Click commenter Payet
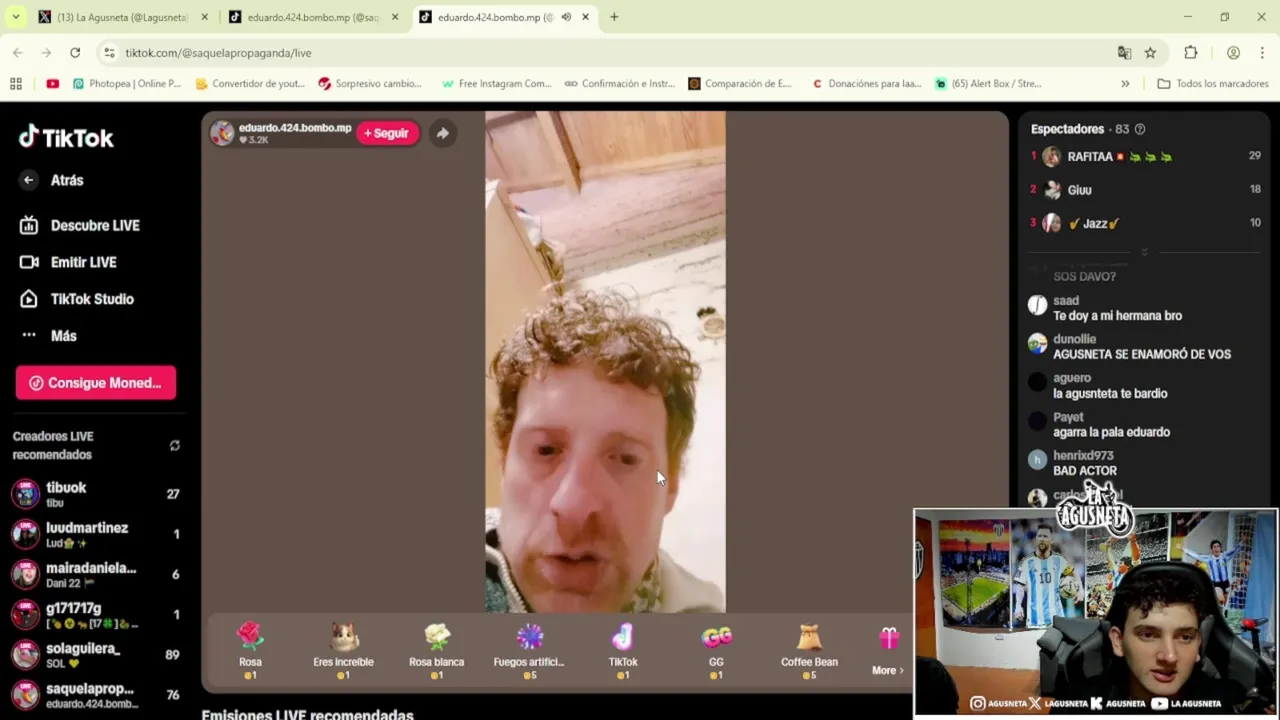Screen dimensions: 1280x720 tap(1068, 417)
